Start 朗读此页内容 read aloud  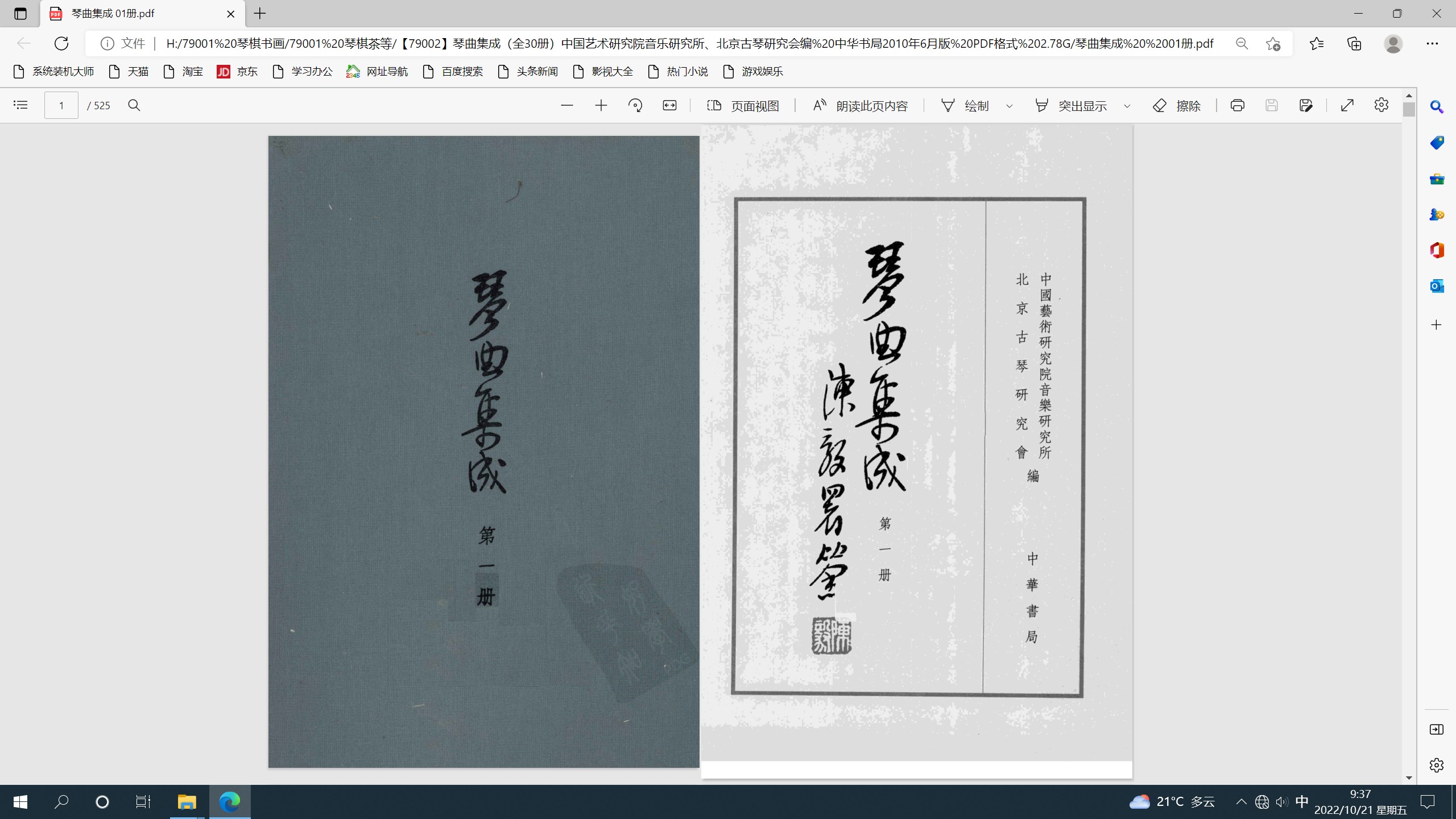coord(860,106)
